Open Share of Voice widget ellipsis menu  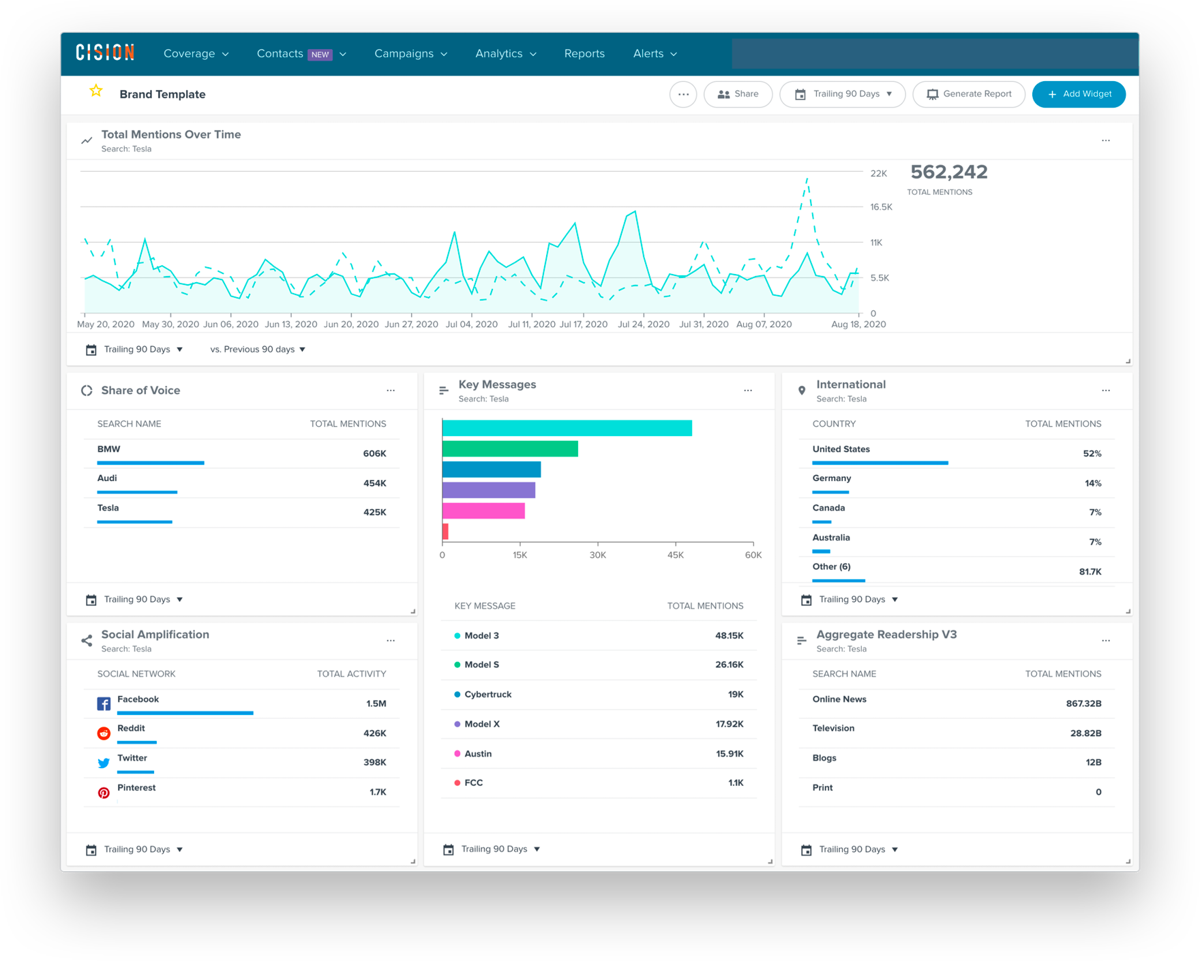391,391
